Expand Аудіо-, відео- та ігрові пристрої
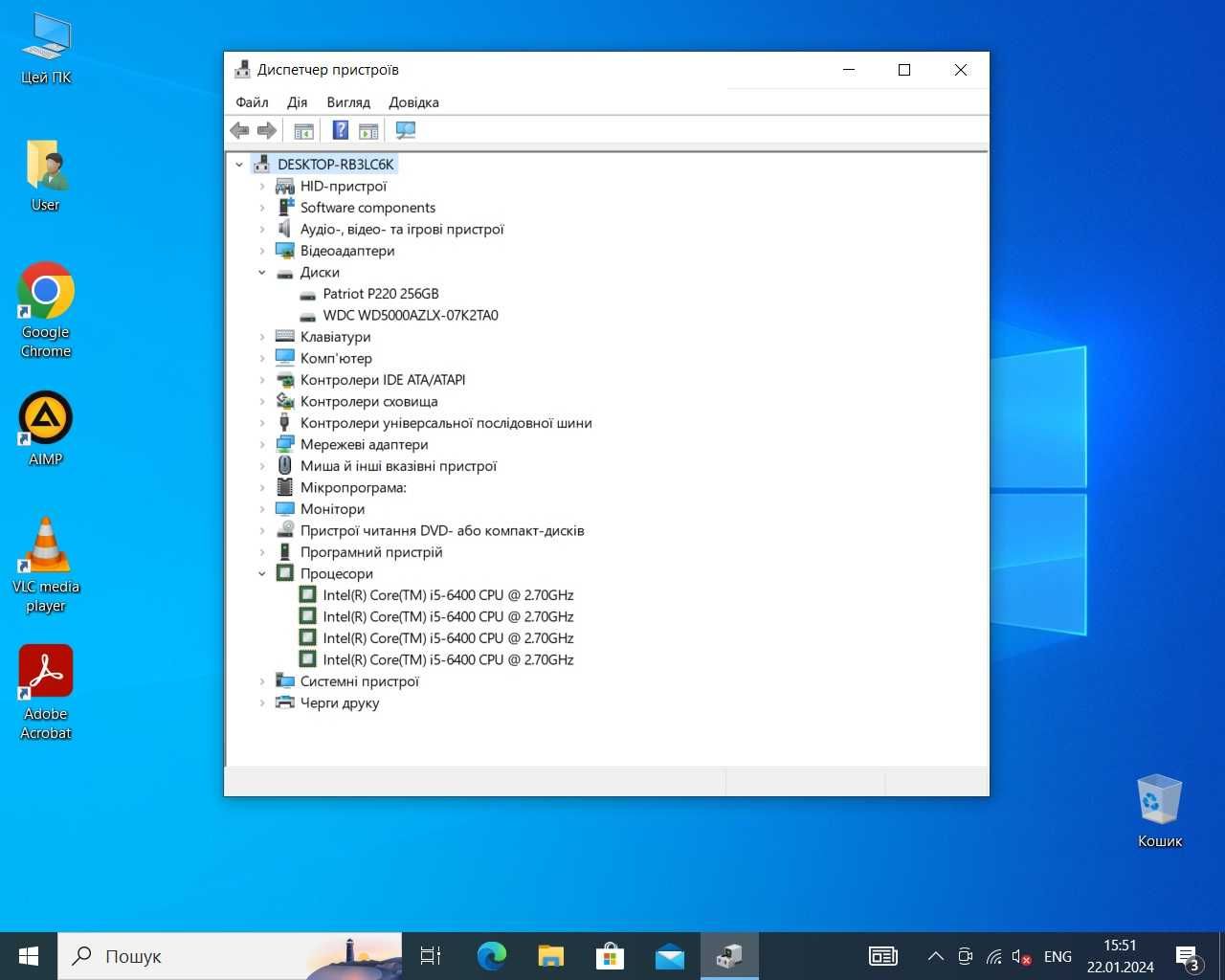 [x=262, y=230]
